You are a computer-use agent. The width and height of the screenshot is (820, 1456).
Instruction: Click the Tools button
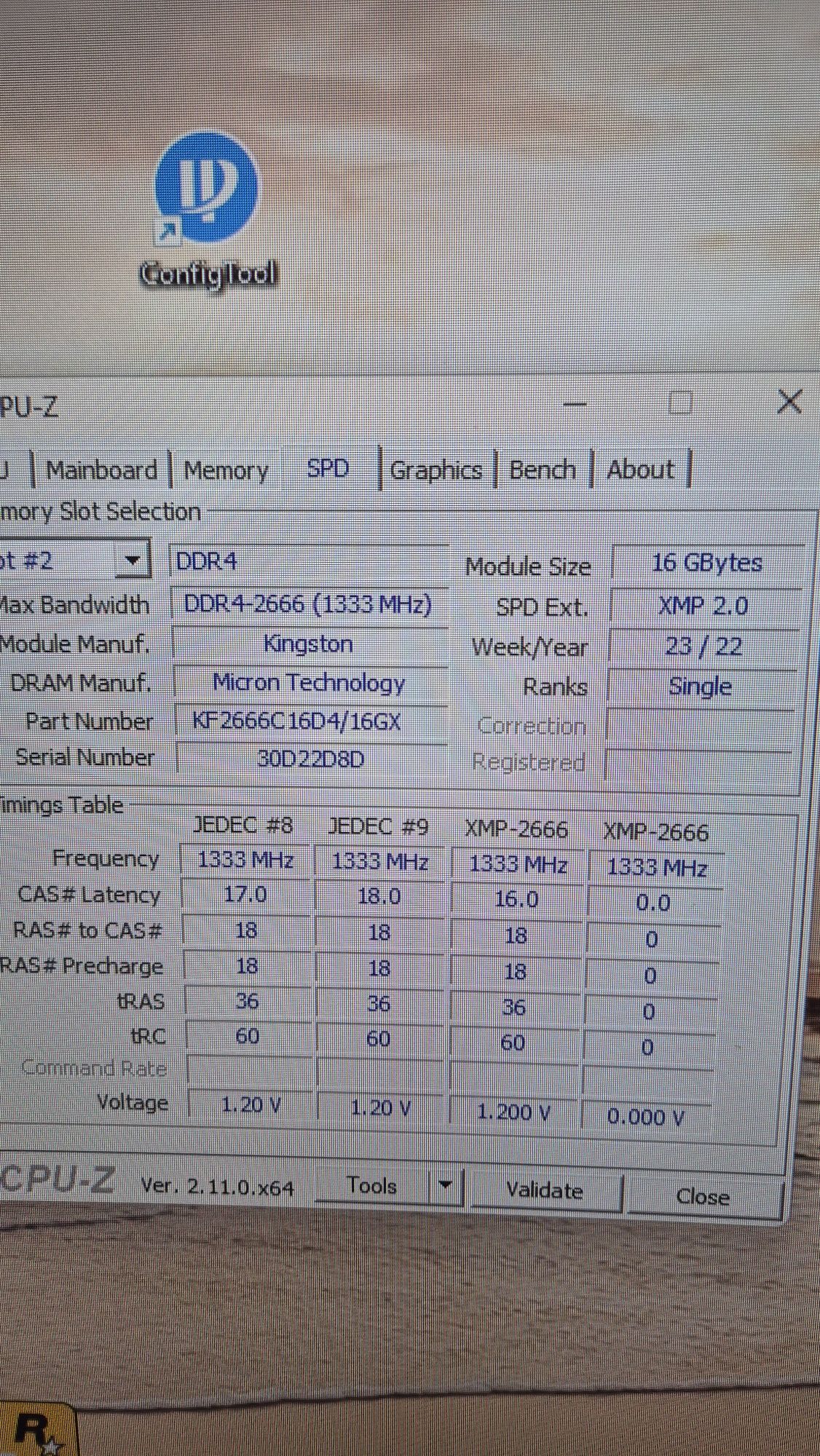(372, 1185)
